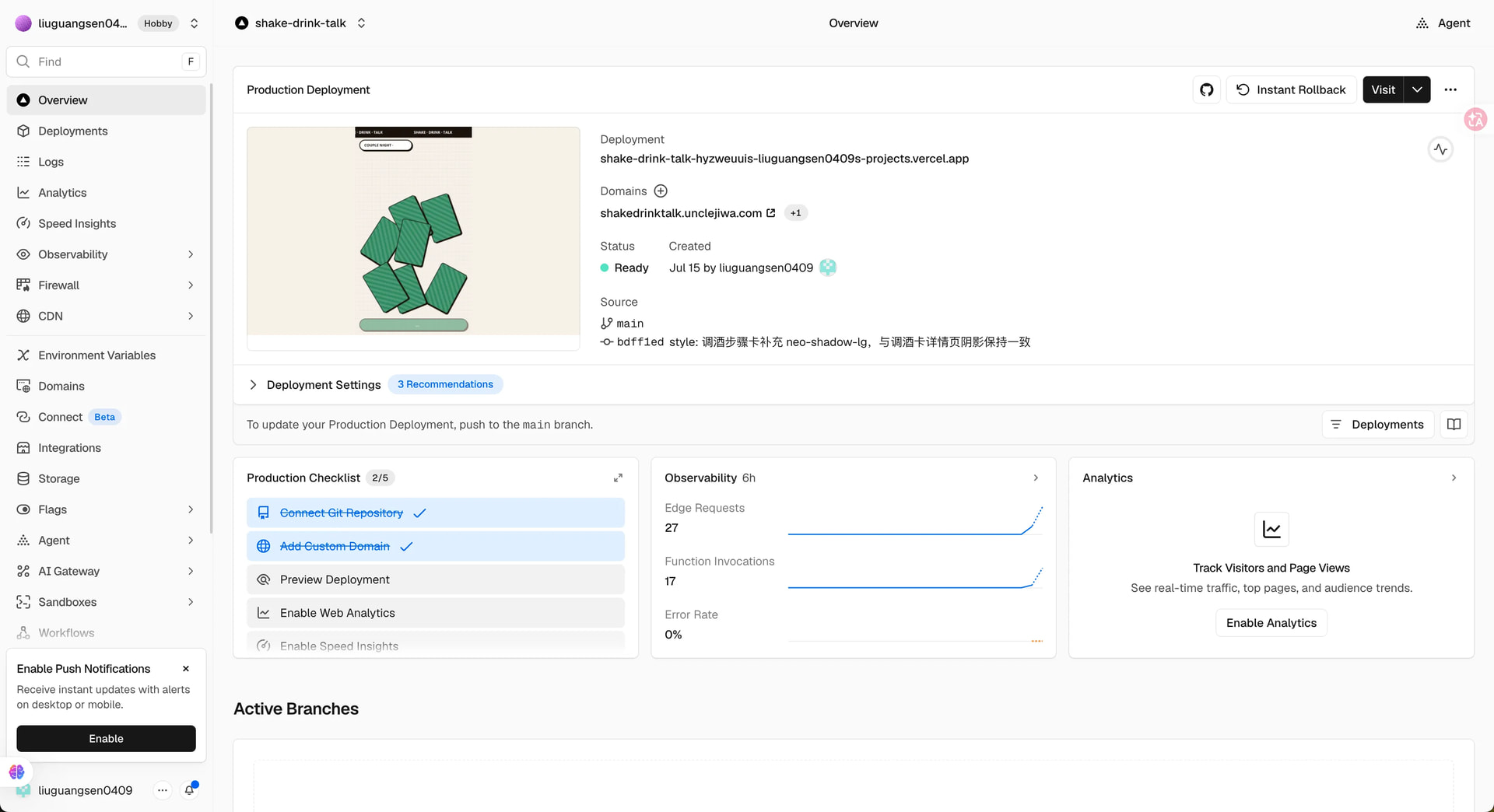Viewport: 1494px width, 812px height.
Task: Open Workflows in the sidebar
Action: pyautogui.click(x=106, y=633)
